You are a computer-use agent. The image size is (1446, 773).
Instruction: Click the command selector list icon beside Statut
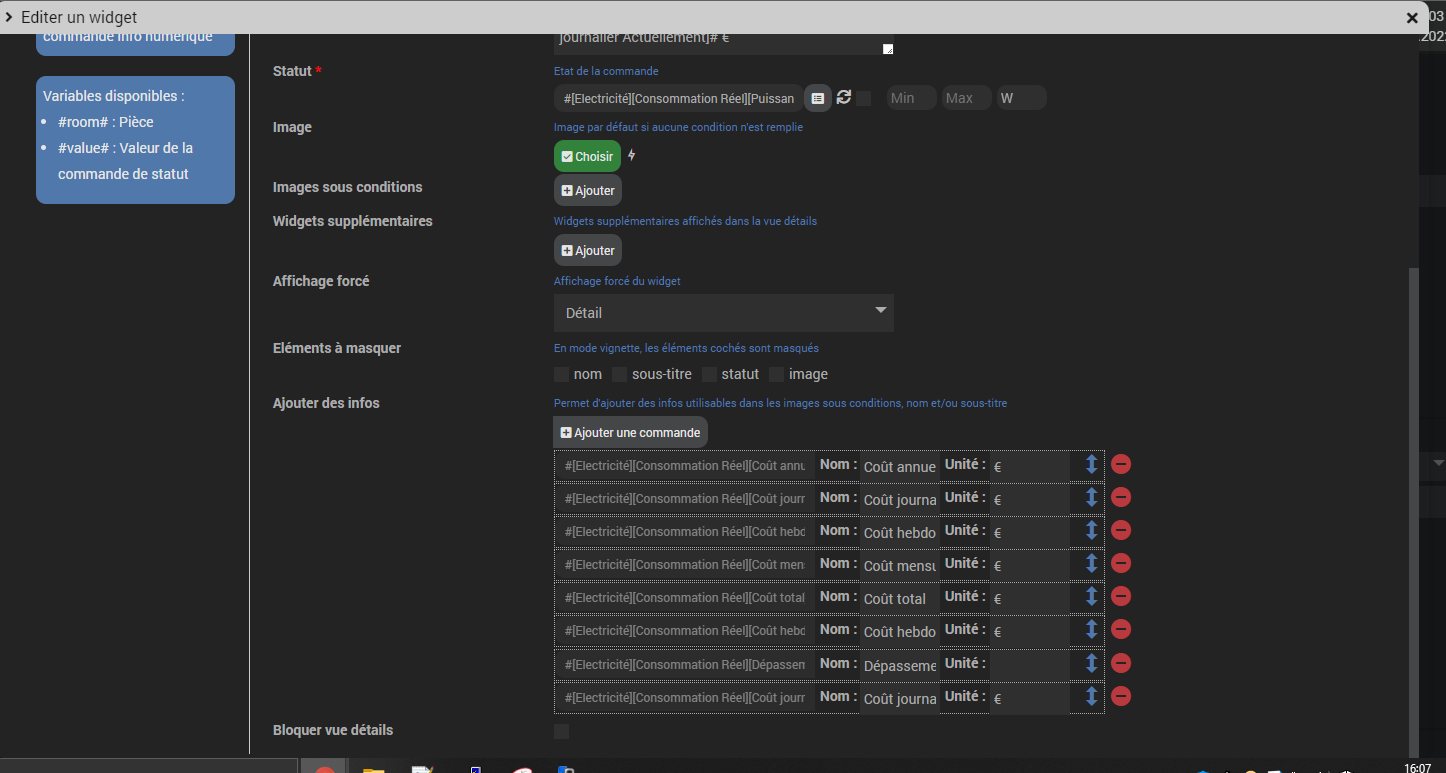[x=818, y=98]
